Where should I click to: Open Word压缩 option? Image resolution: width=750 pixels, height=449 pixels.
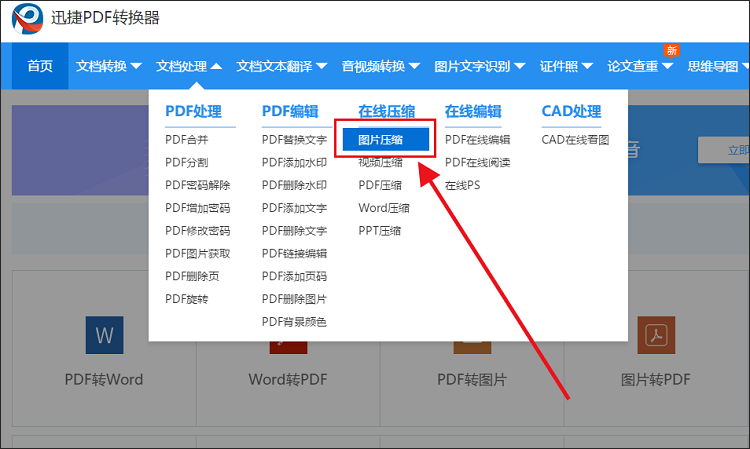[384, 208]
